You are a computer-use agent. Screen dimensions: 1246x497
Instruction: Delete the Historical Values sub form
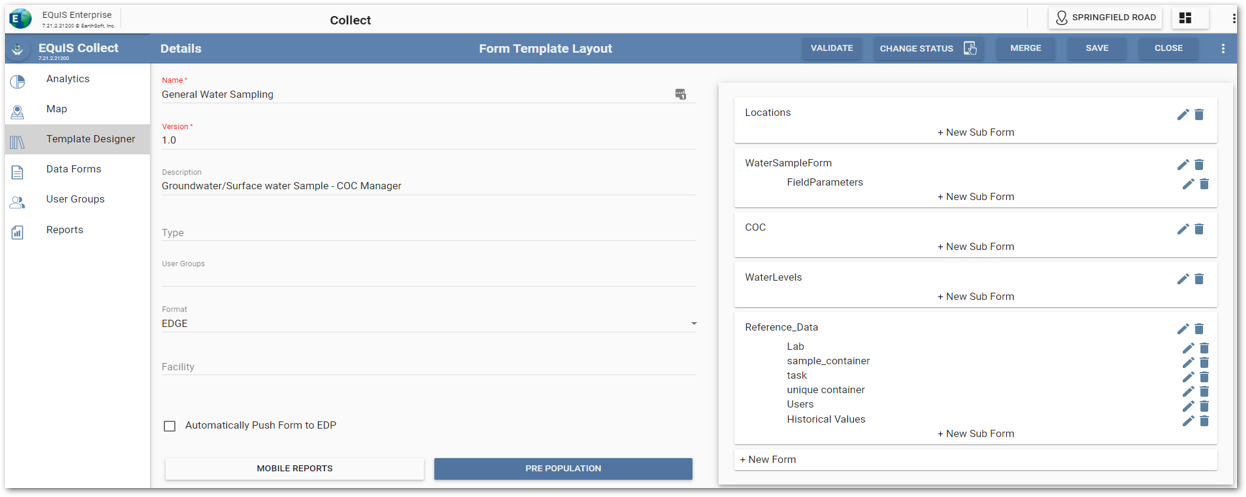1204,421
